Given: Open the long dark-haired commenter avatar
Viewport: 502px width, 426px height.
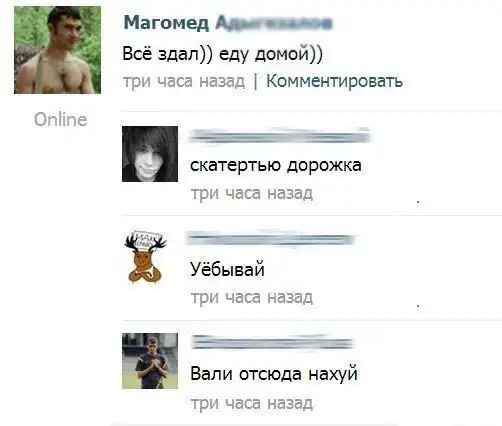Looking at the screenshot, I should [150, 154].
